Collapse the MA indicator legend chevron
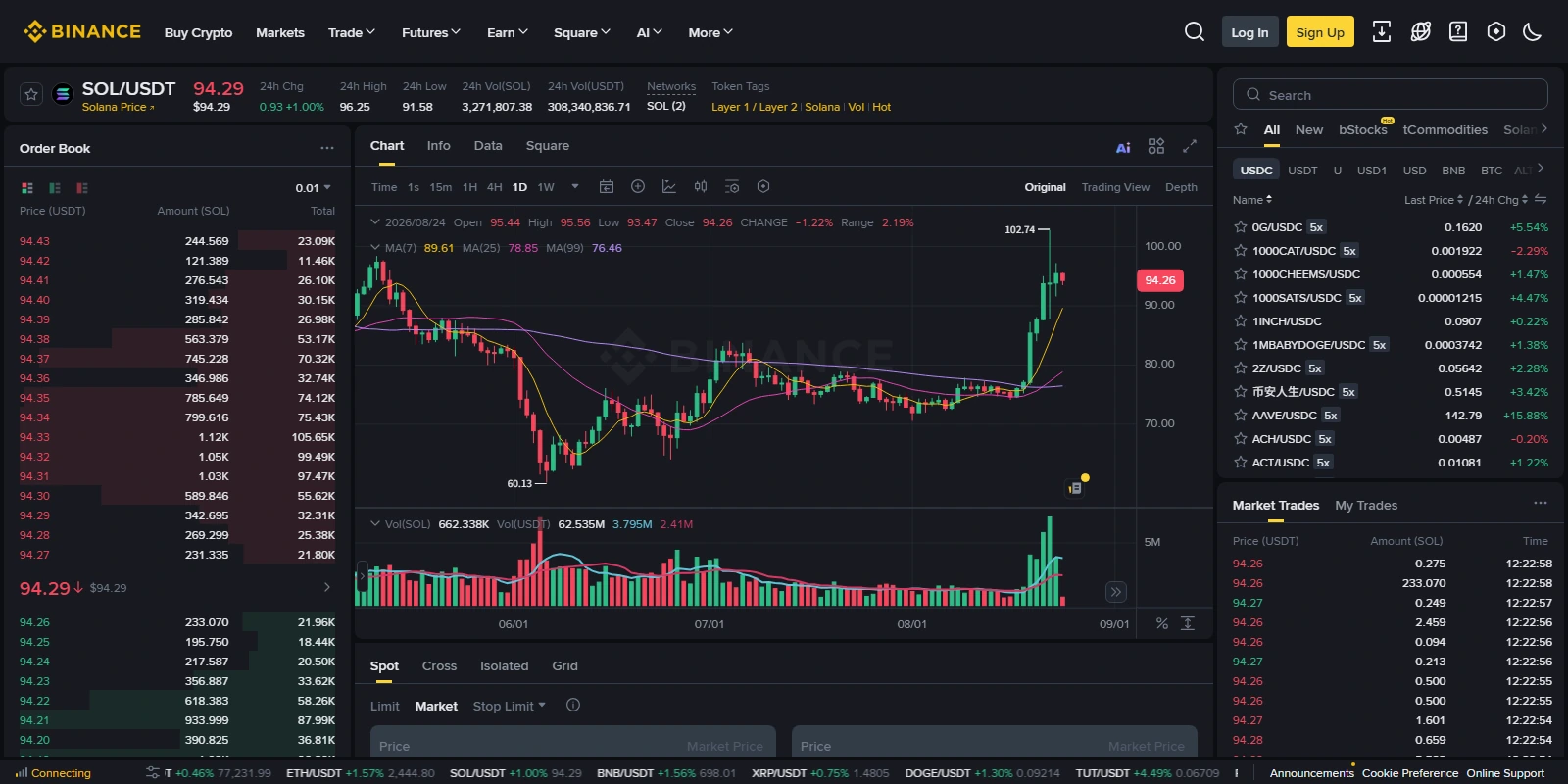The image size is (1568, 784). [x=374, y=247]
